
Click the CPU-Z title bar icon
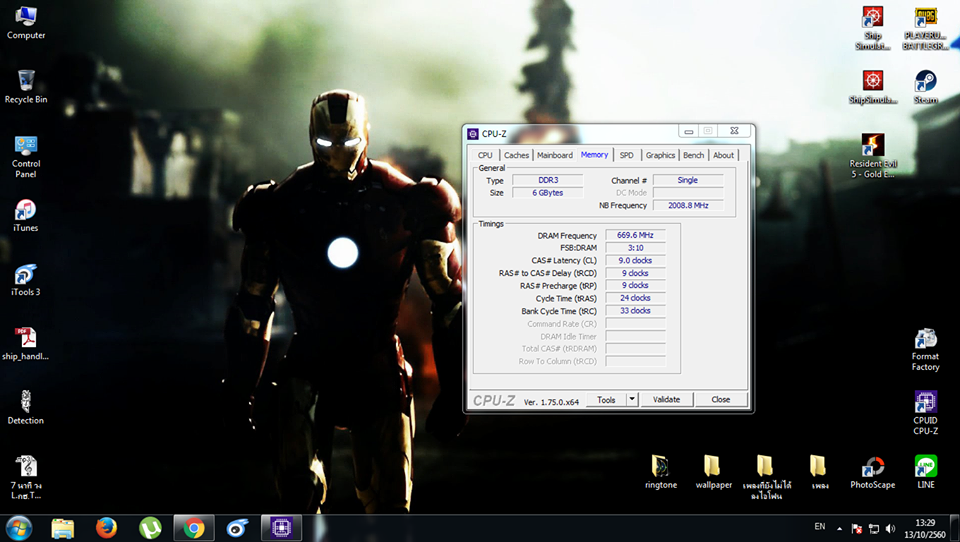[x=473, y=134]
